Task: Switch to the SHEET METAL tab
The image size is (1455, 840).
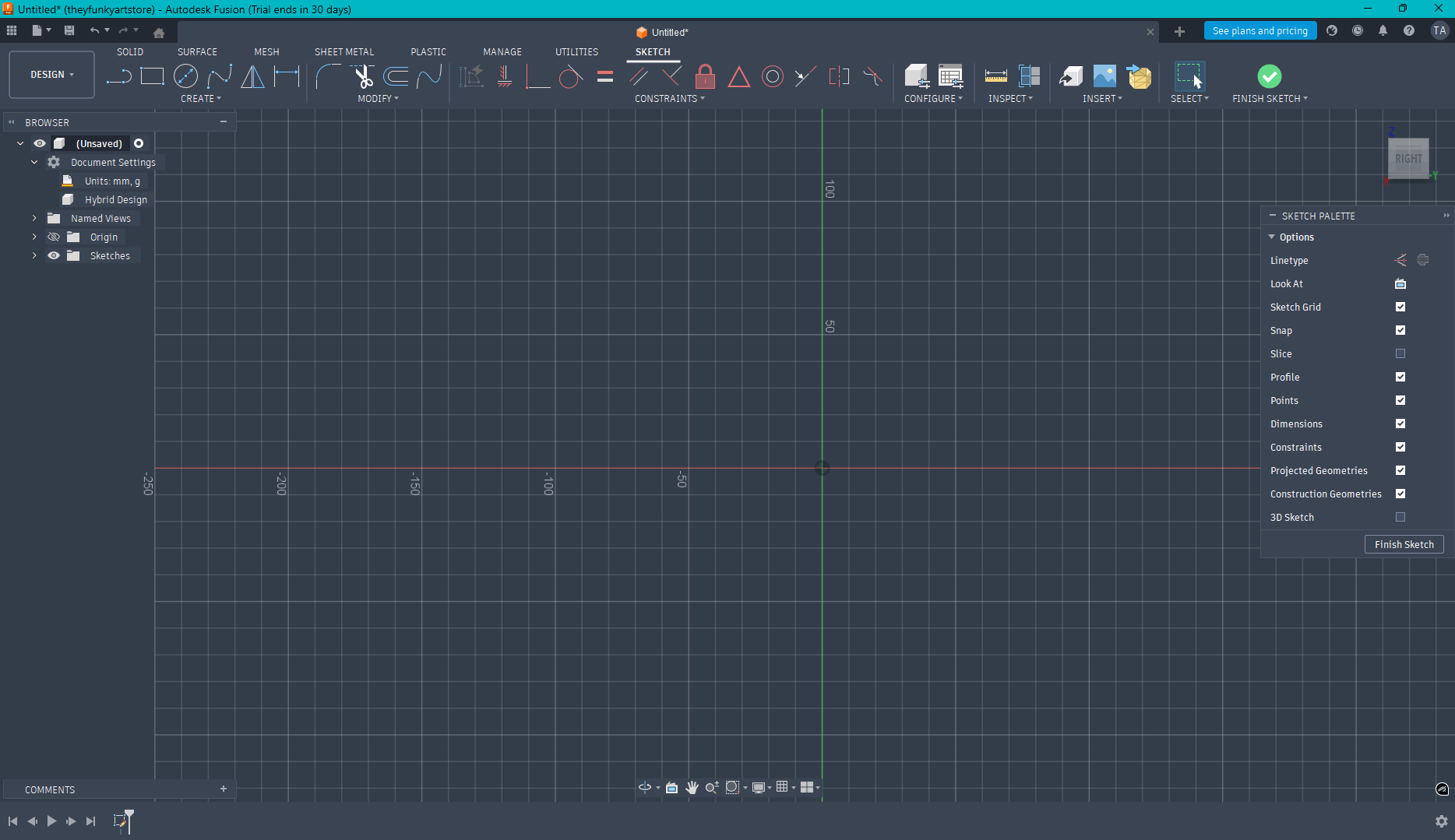Action: pos(344,52)
